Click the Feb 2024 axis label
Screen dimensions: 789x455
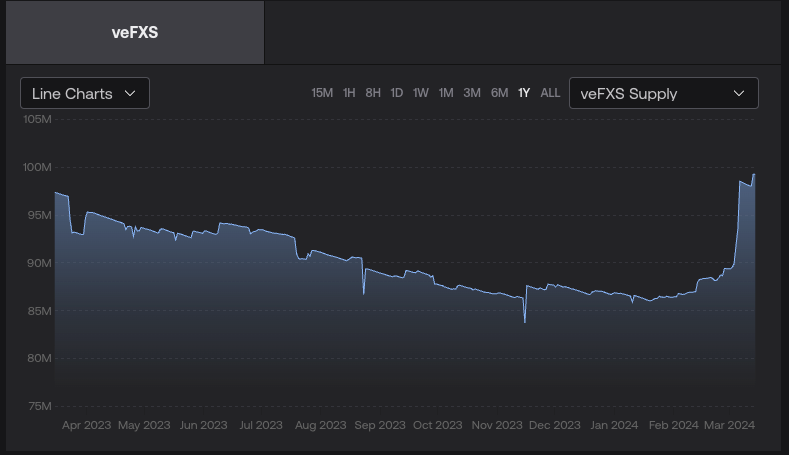[673, 425]
